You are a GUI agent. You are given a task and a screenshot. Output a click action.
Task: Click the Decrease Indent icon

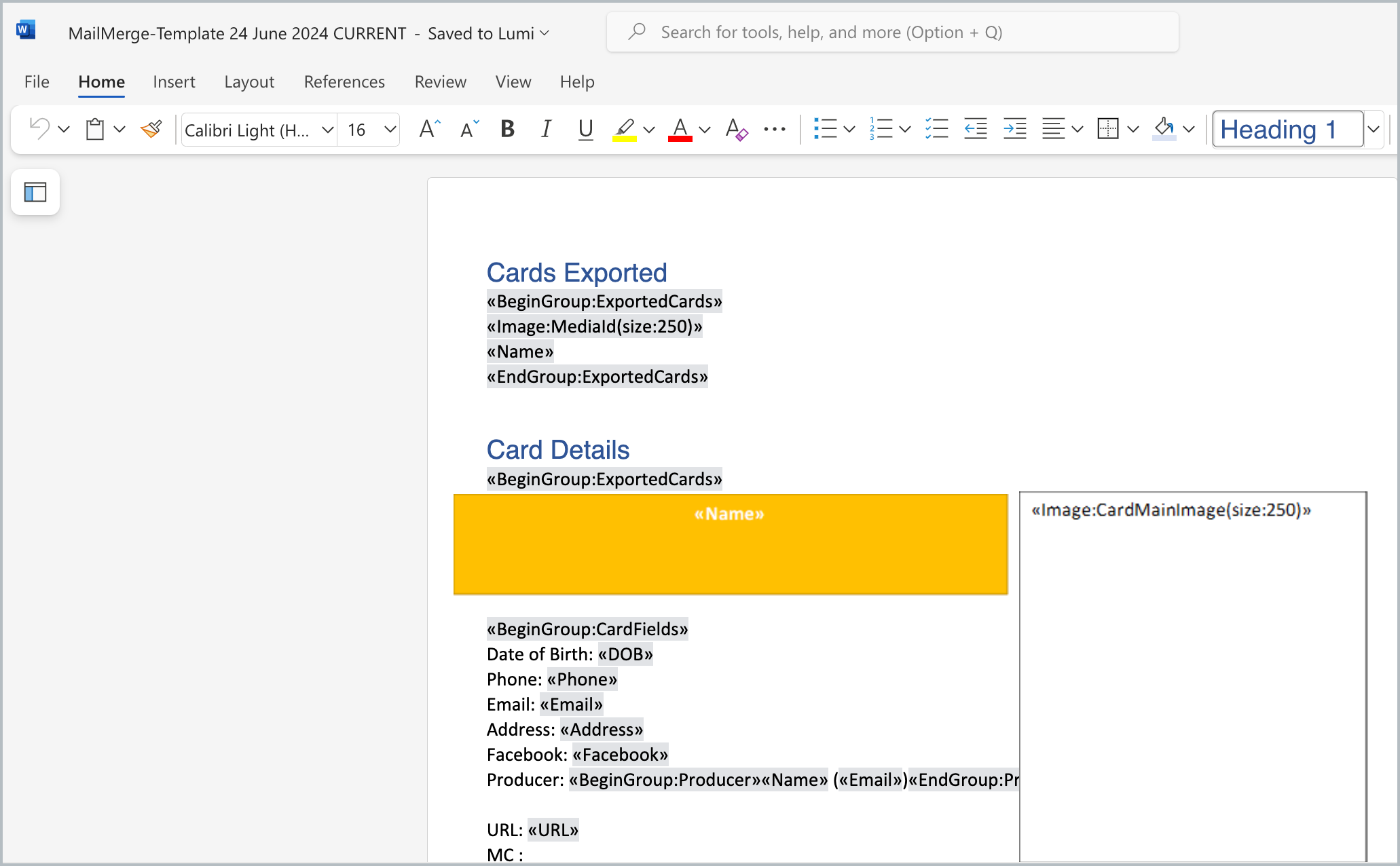tap(975, 129)
